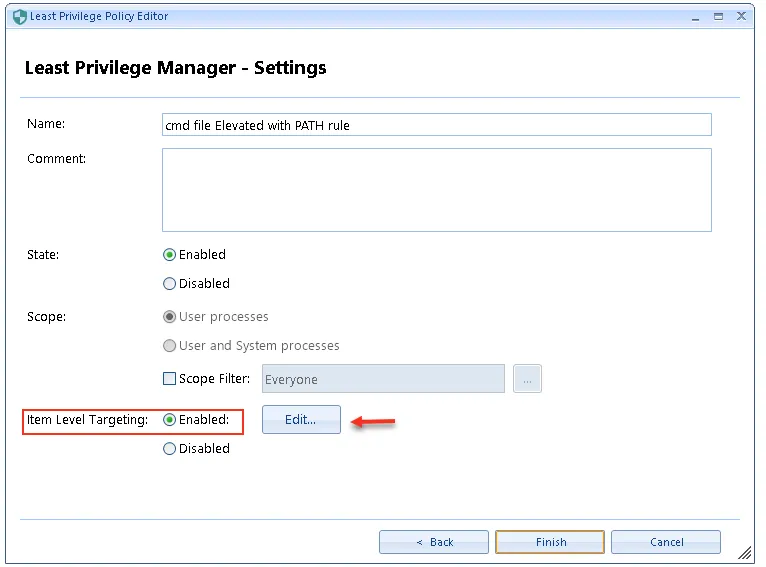Screen dimensions: 766x567
Task: Cancel the settings wizard
Action: coord(666,542)
